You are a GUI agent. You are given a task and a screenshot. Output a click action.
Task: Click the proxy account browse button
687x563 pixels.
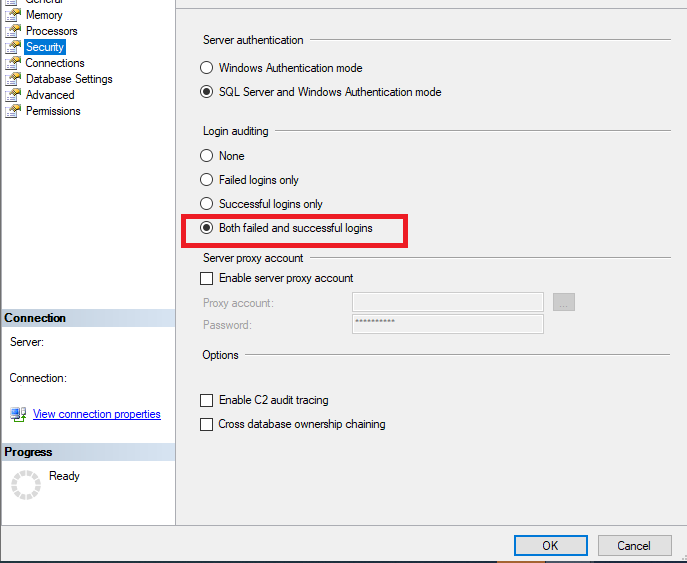point(564,302)
